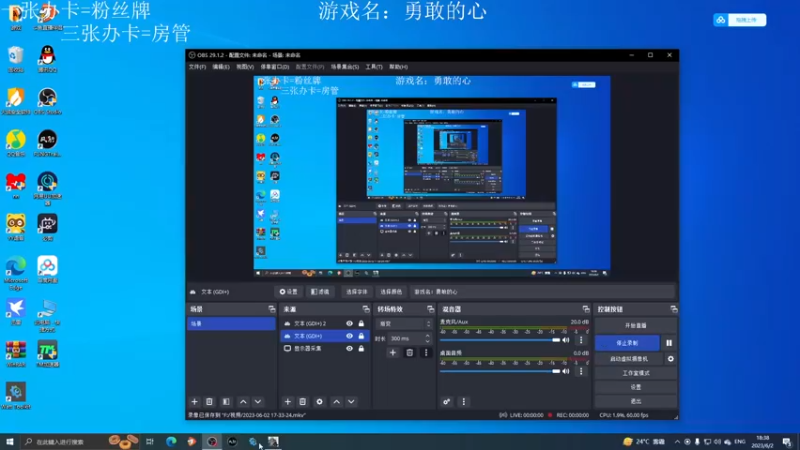Select the scene item in Scenes list

(231, 323)
